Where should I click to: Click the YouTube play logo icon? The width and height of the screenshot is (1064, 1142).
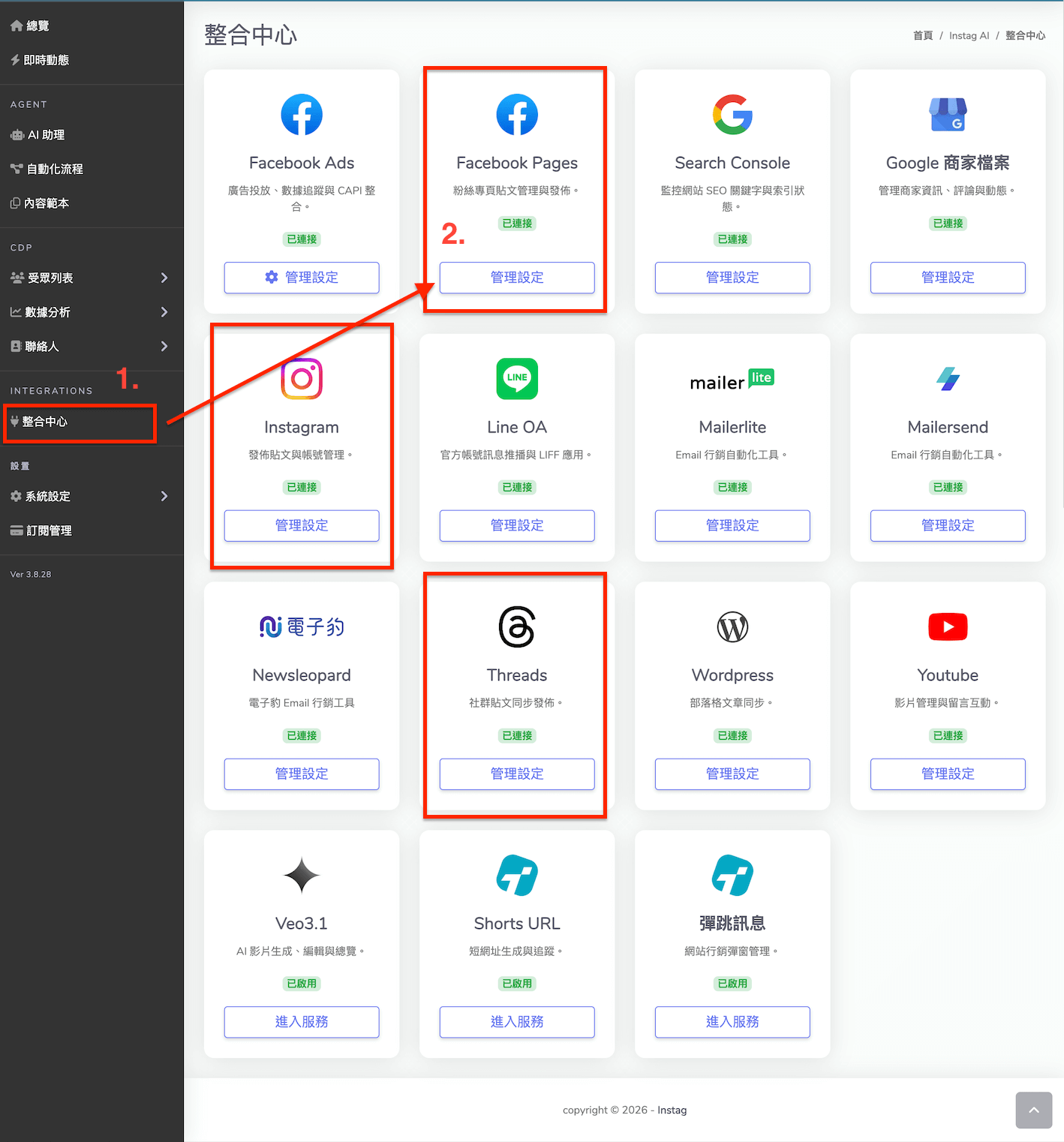[948, 627]
